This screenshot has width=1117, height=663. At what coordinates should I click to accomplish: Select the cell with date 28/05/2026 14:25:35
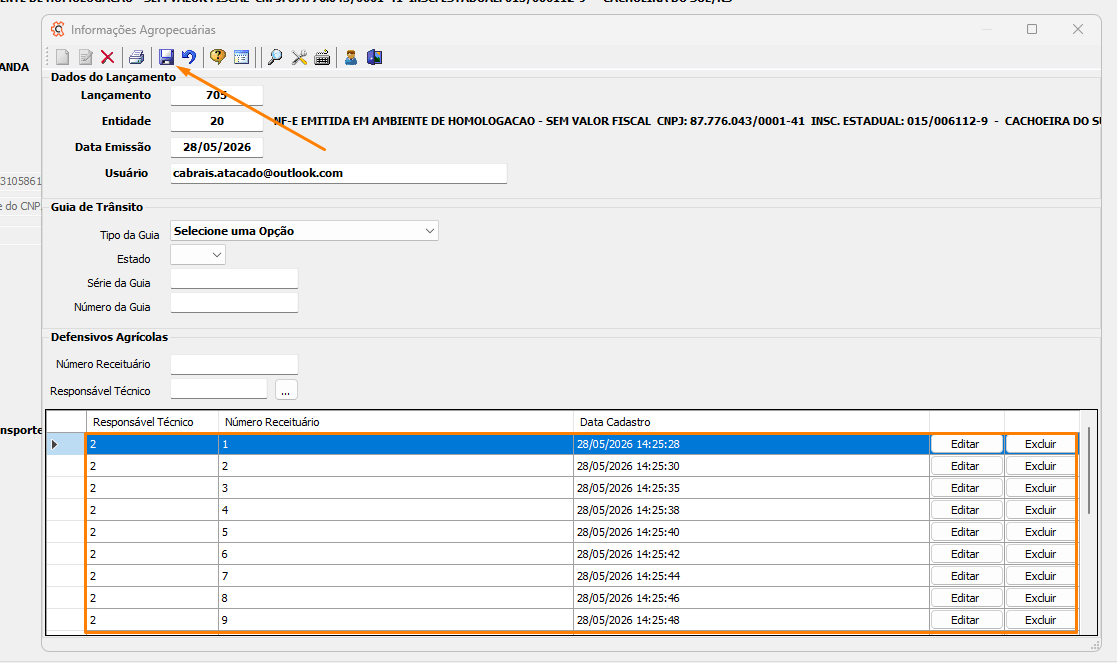click(752, 488)
